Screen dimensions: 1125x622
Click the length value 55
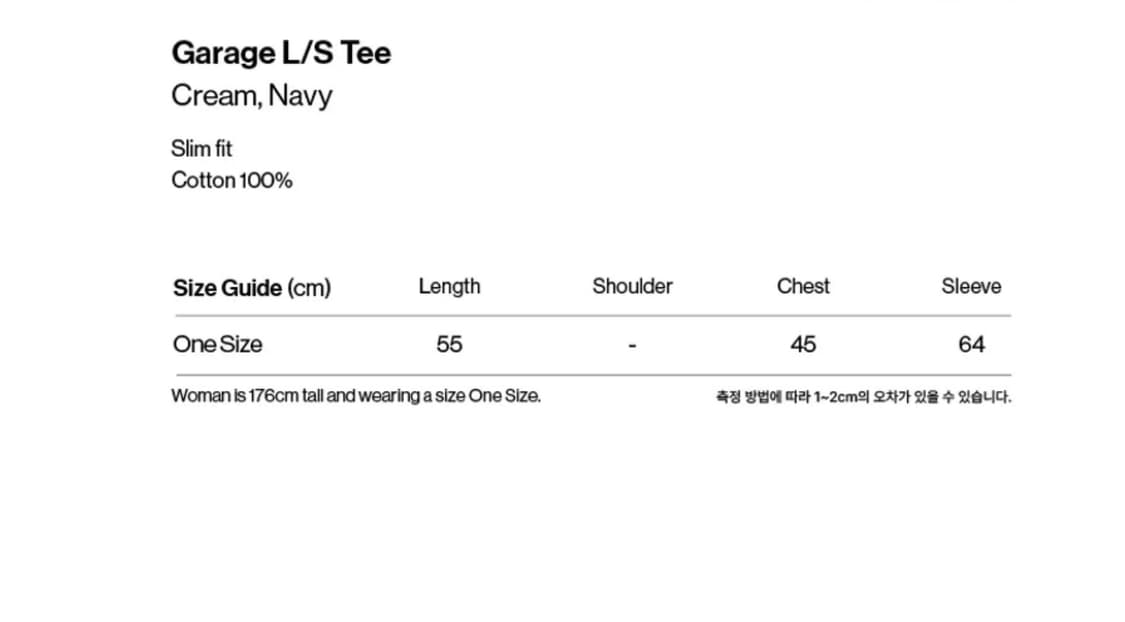coord(450,344)
